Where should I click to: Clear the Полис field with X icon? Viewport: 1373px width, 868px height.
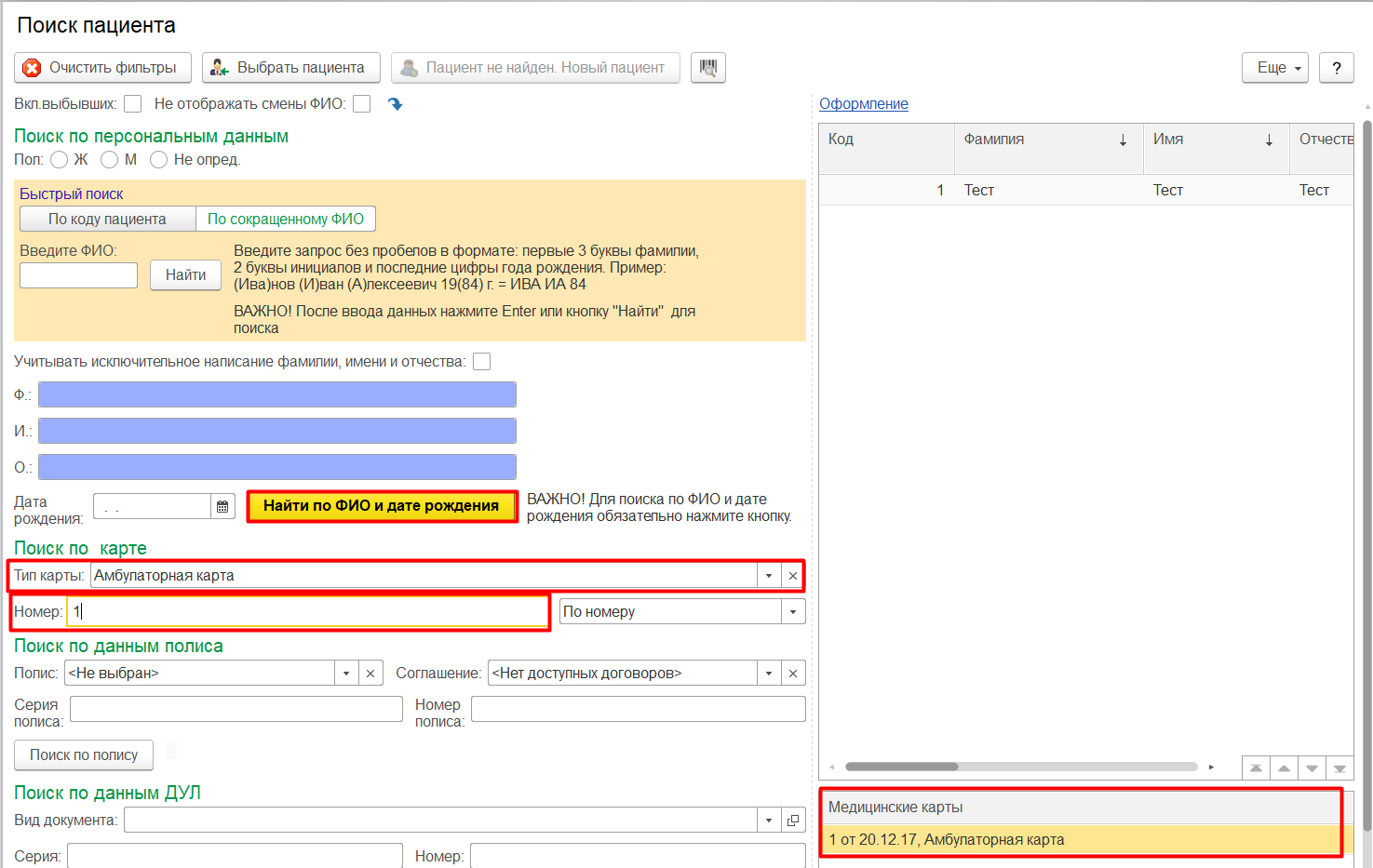[370, 674]
